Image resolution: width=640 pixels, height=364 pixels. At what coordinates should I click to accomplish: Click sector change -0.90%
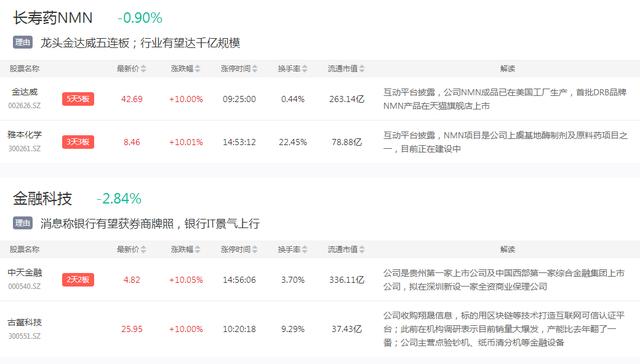point(140,18)
